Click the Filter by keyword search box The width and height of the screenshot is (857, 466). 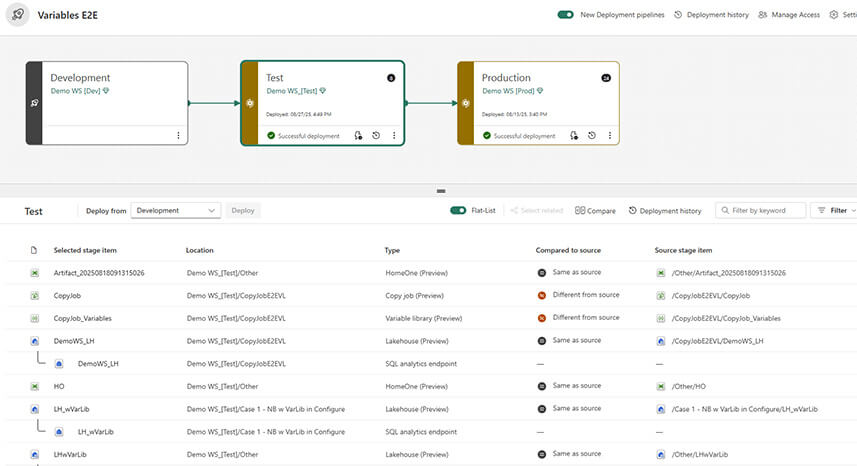point(766,211)
